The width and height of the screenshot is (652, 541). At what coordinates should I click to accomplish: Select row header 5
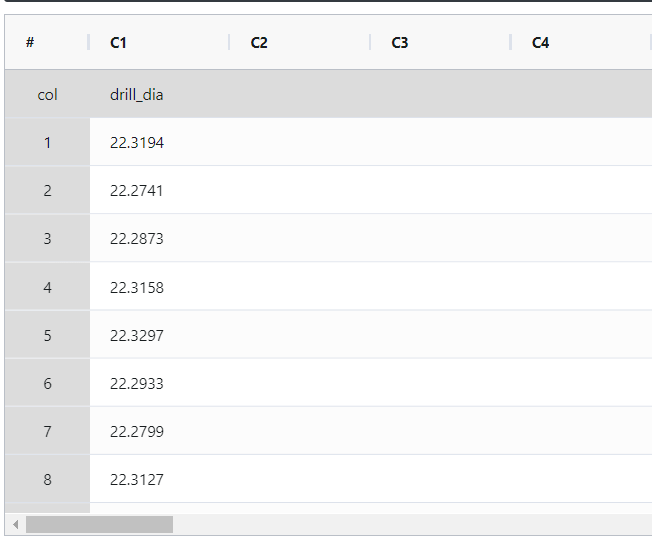tap(47, 335)
